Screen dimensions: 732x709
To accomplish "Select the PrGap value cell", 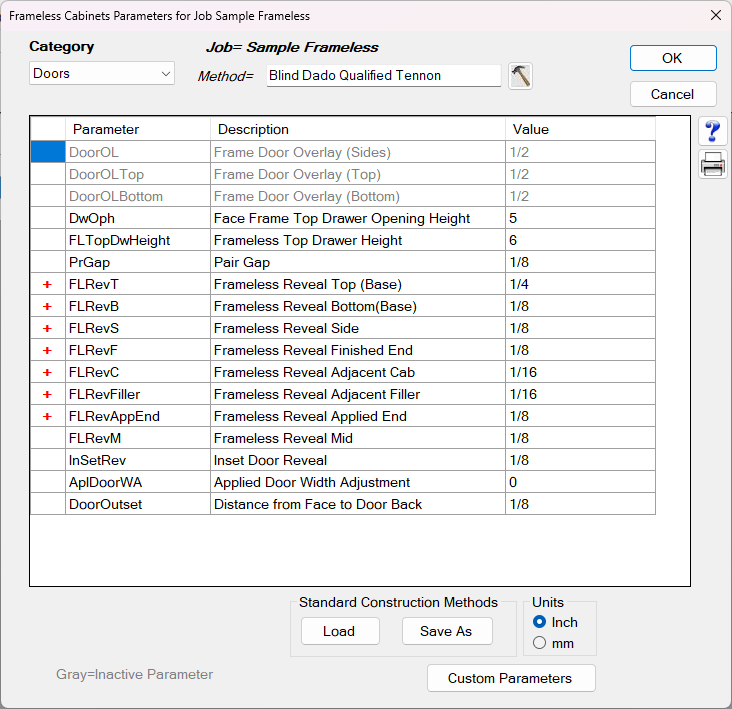I will 580,262.
